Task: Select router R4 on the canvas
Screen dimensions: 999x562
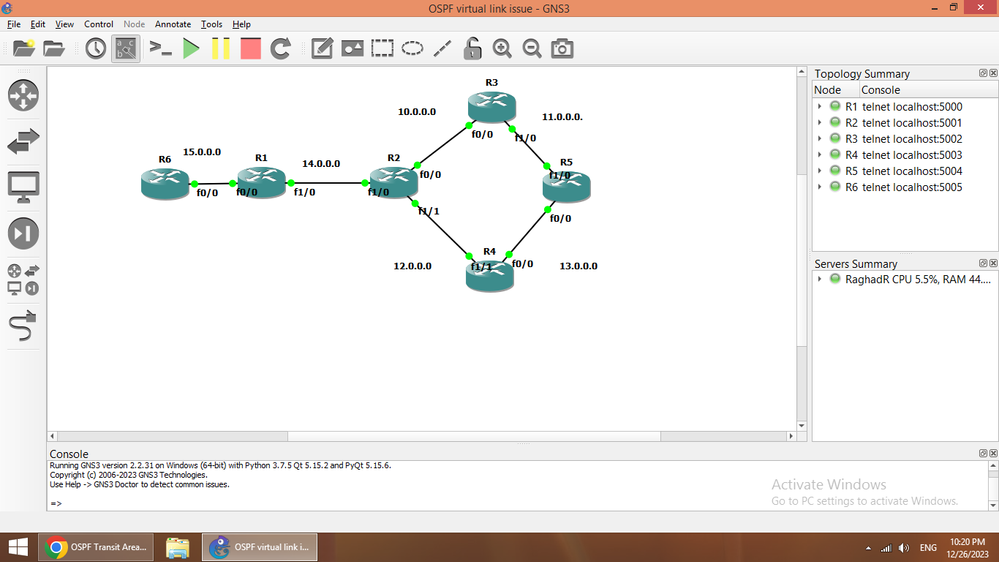Action: (x=489, y=276)
